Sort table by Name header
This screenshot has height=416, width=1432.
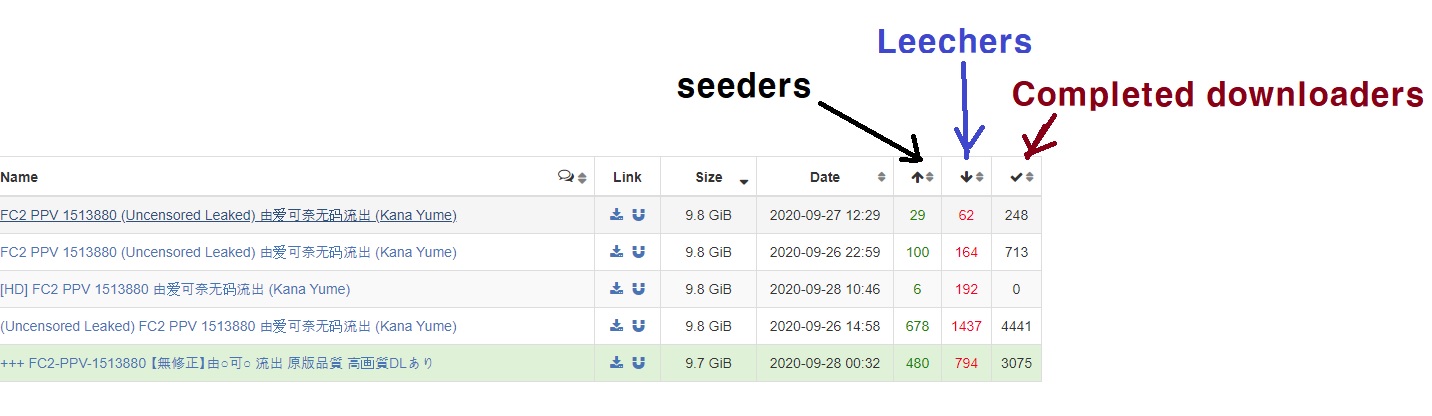pos(19,177)
